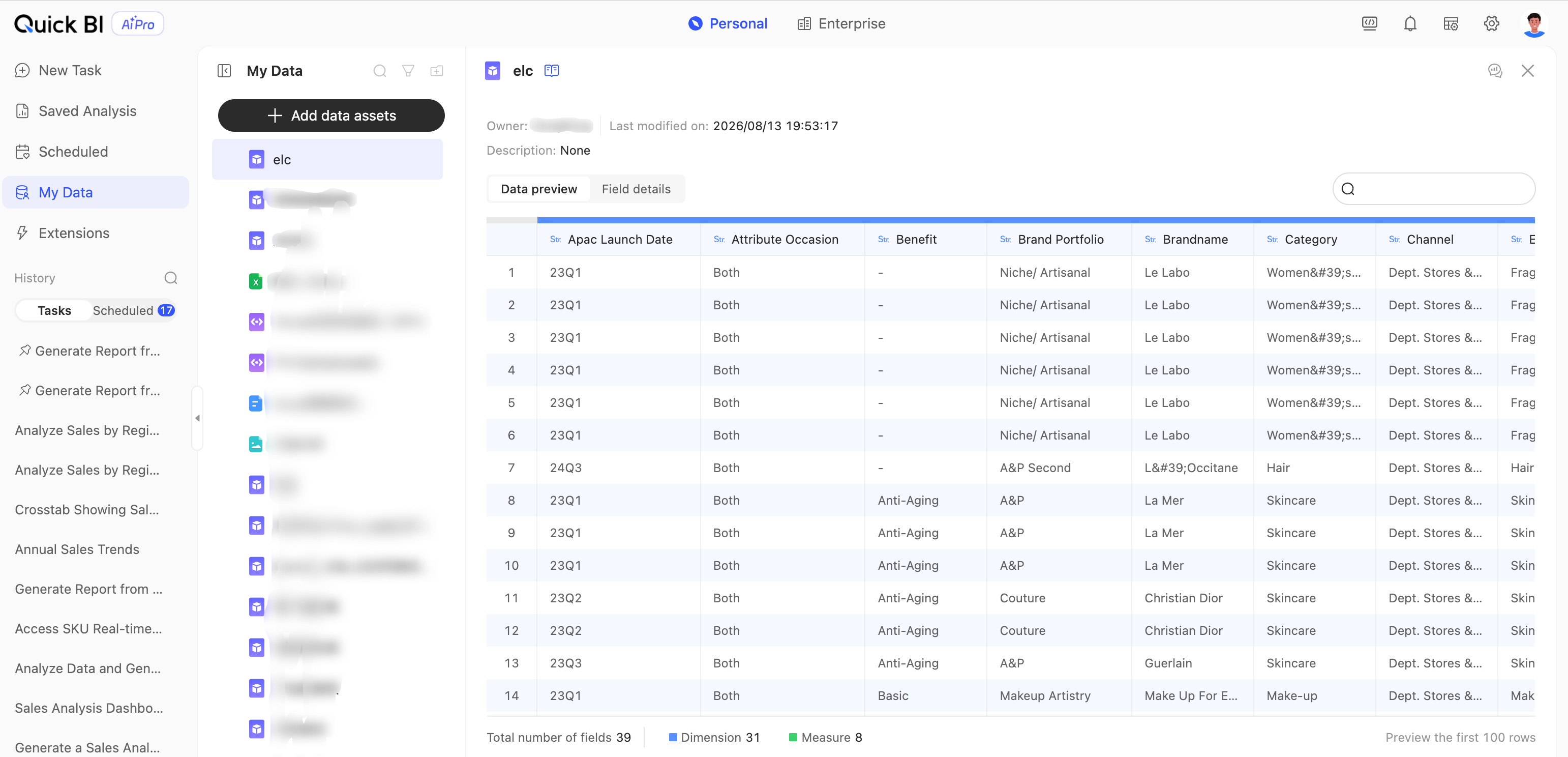Screen dimensions: 1568x757
Task: Select the teal image asset icon
Action: tap(256, 444)
